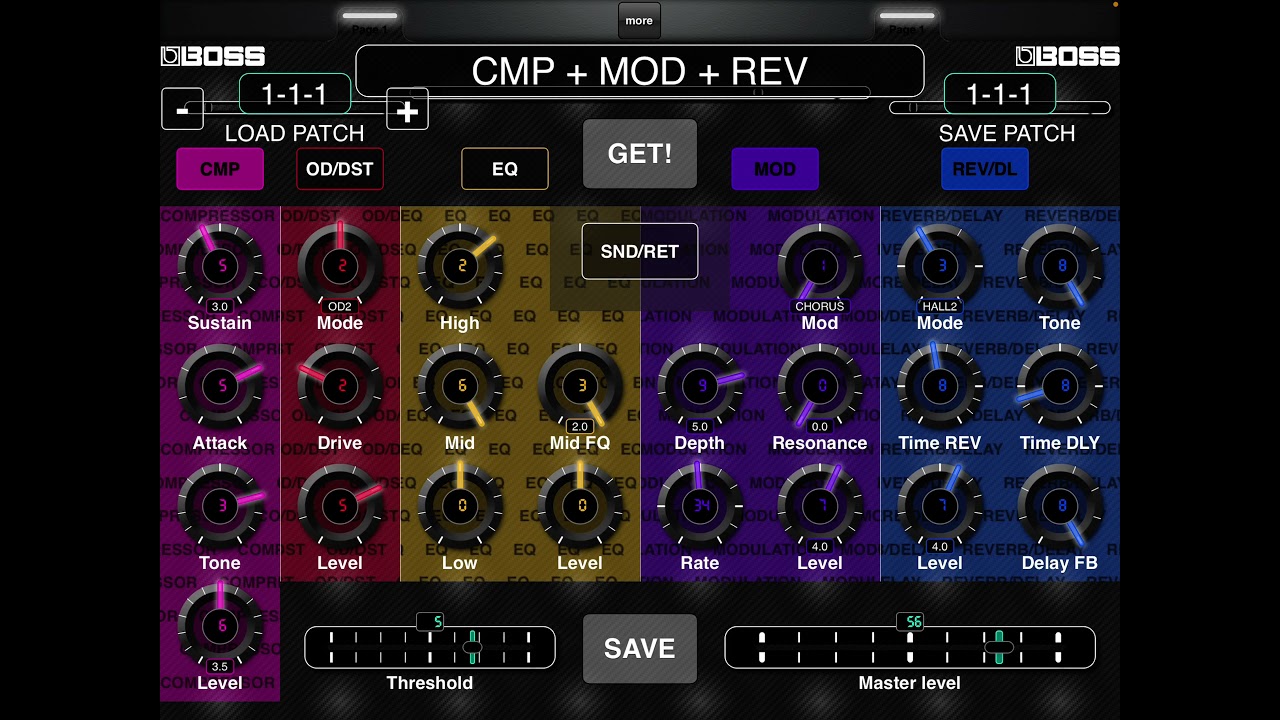Toggle the CMP effect button
Screen dimensions: 1280x720
click(x=220, y=169)
